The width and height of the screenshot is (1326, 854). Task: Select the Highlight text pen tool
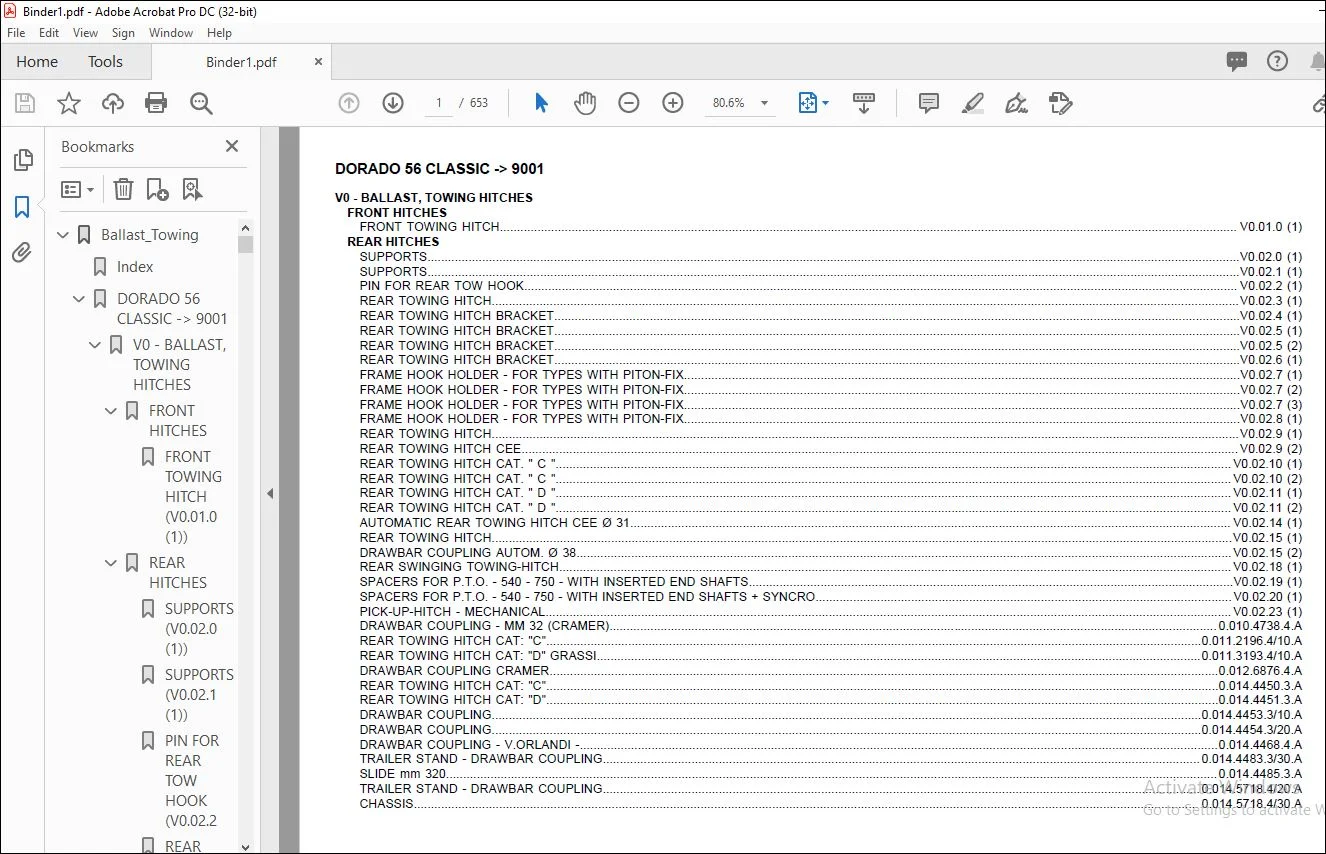973,103
